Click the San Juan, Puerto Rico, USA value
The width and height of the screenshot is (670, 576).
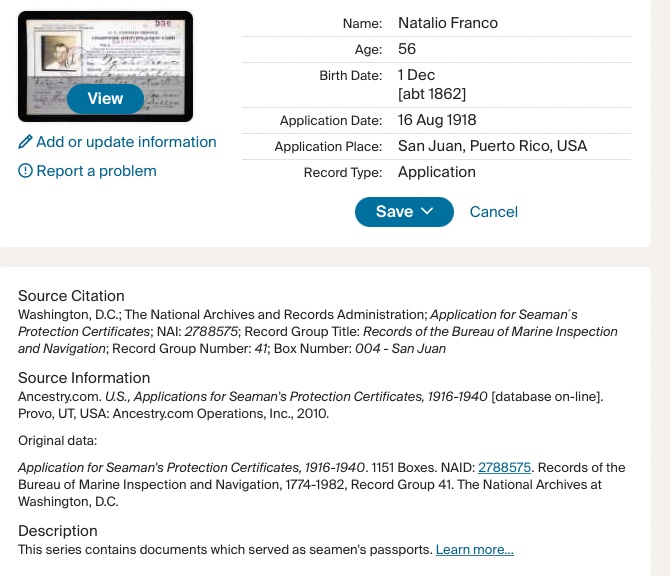492,146
